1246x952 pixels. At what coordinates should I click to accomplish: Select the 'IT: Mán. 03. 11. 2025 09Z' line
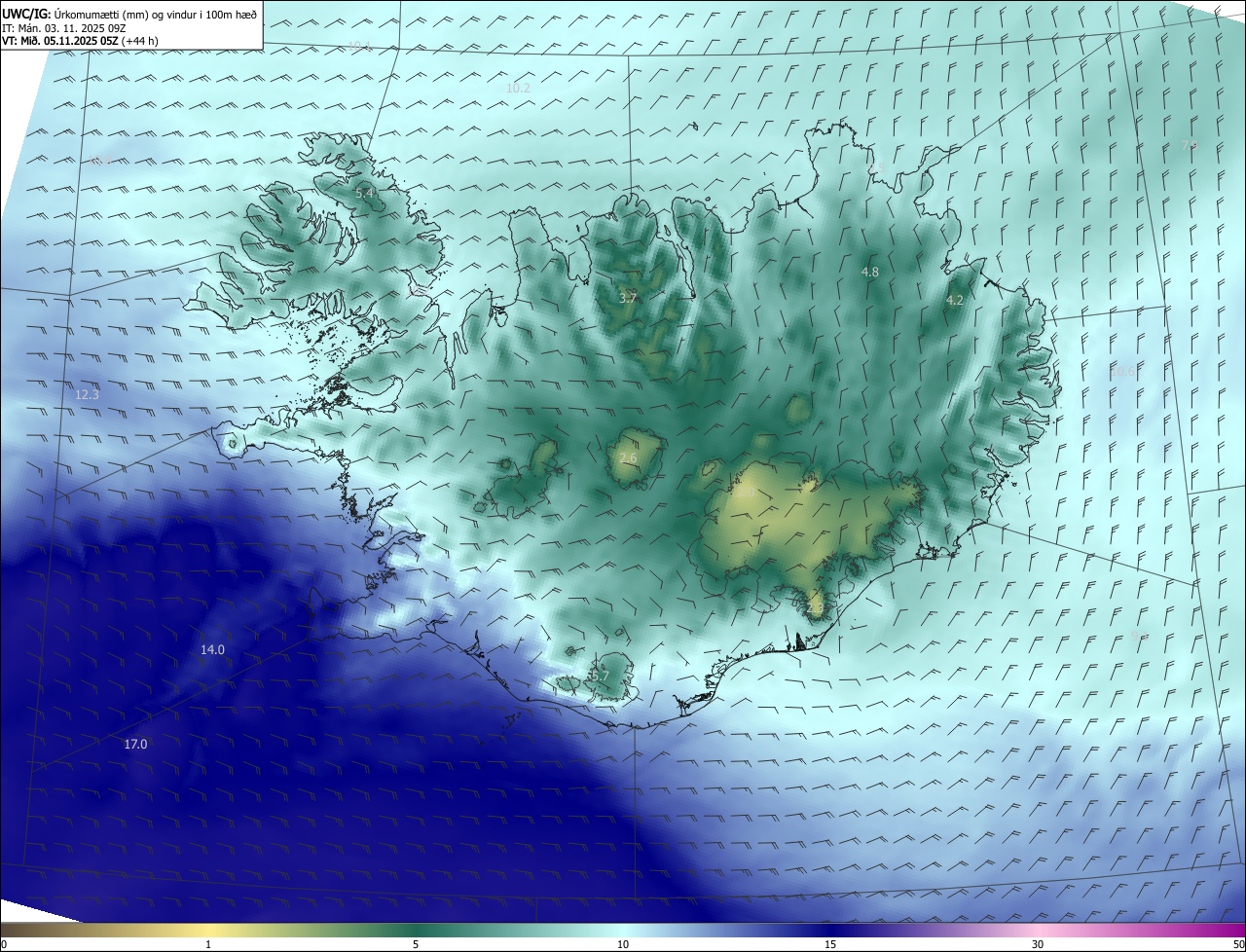63,28
